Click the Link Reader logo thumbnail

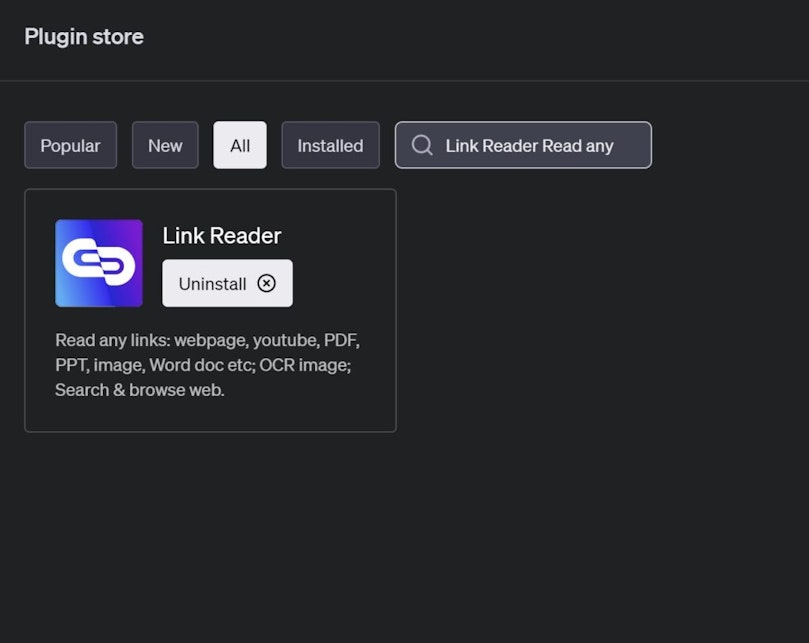pos(99,263)
